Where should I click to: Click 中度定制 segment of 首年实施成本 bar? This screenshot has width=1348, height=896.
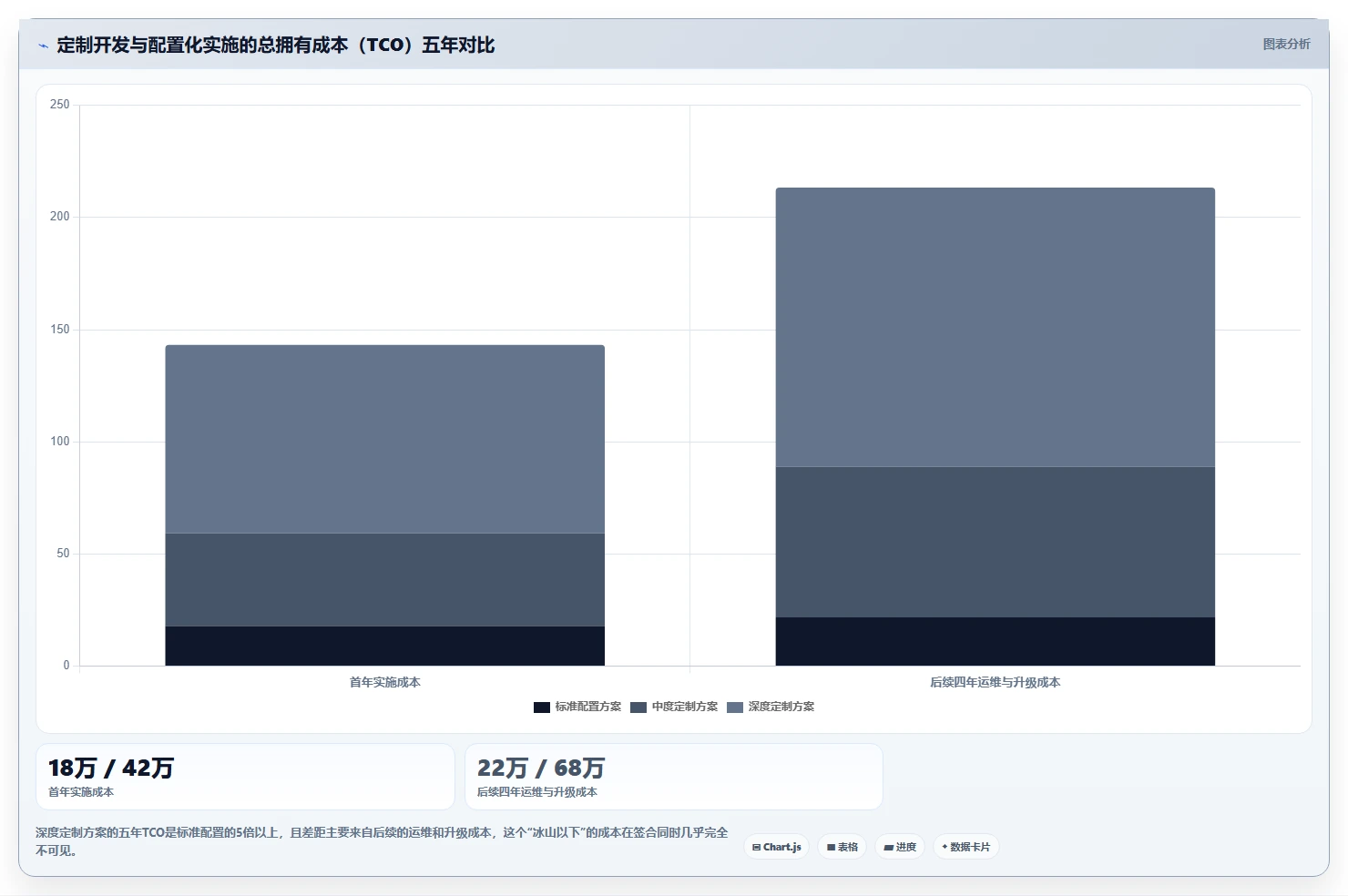[x=385, y=580]
